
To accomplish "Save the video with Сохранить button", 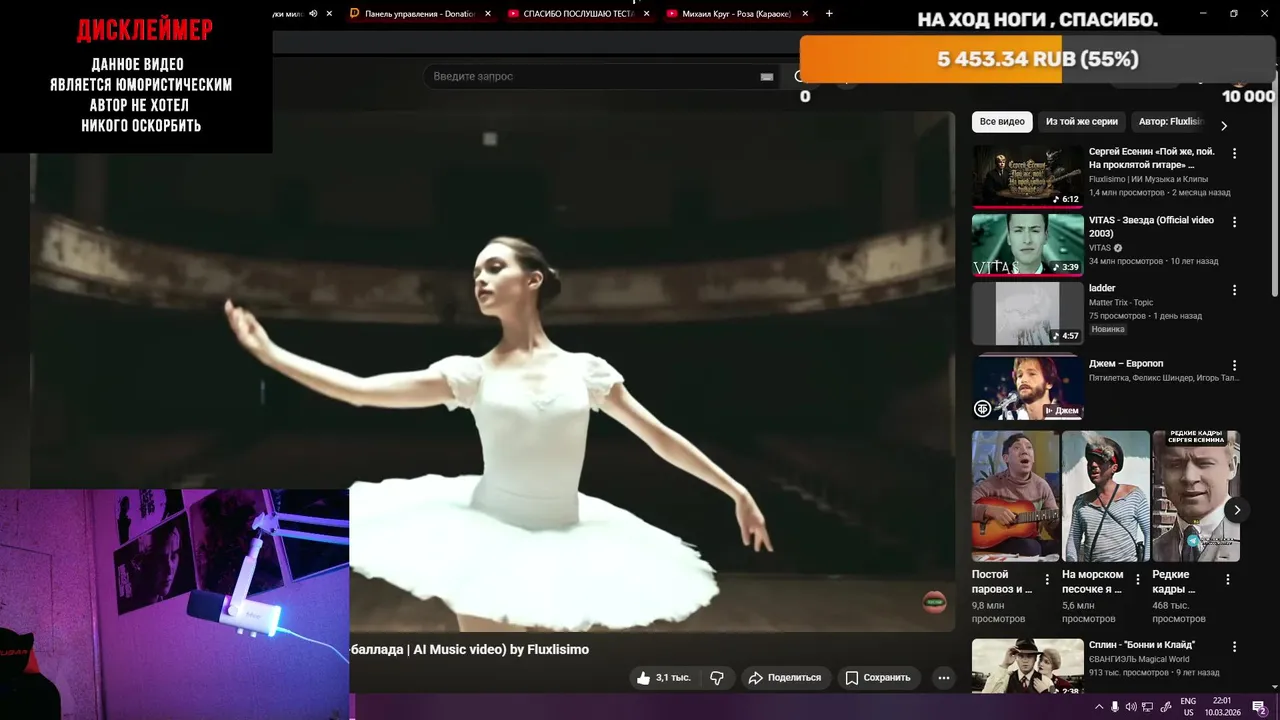I will pyautogui.click(x=877, y=678).
